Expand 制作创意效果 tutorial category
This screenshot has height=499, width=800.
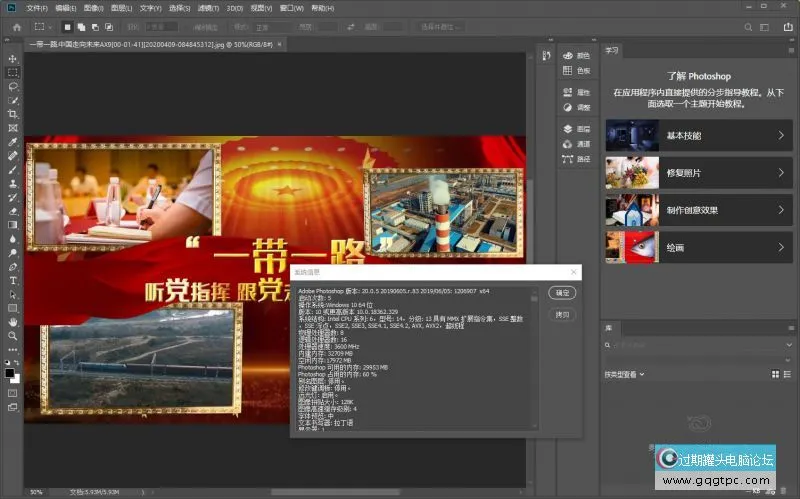(x=699, y=210)
